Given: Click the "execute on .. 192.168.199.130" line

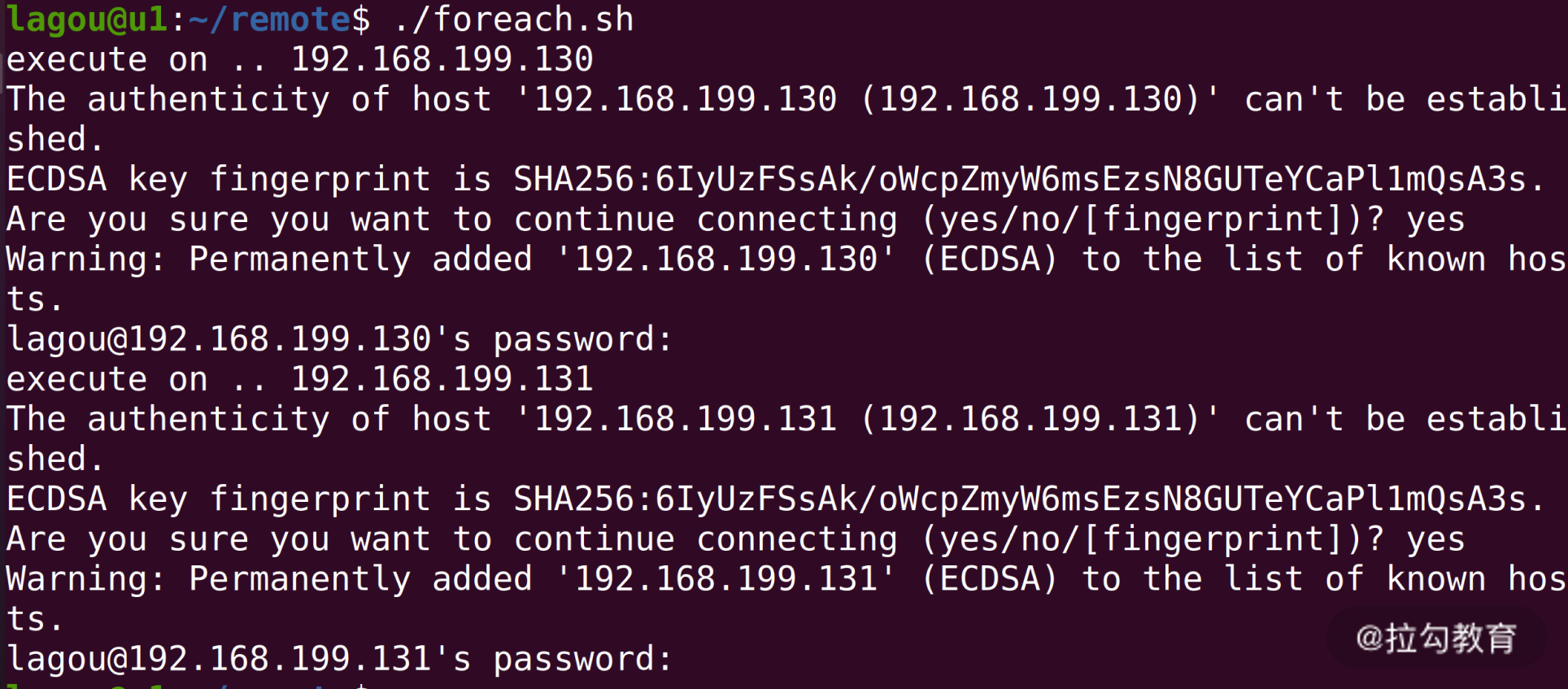Looking at the screenshot, I should (299, 59).
